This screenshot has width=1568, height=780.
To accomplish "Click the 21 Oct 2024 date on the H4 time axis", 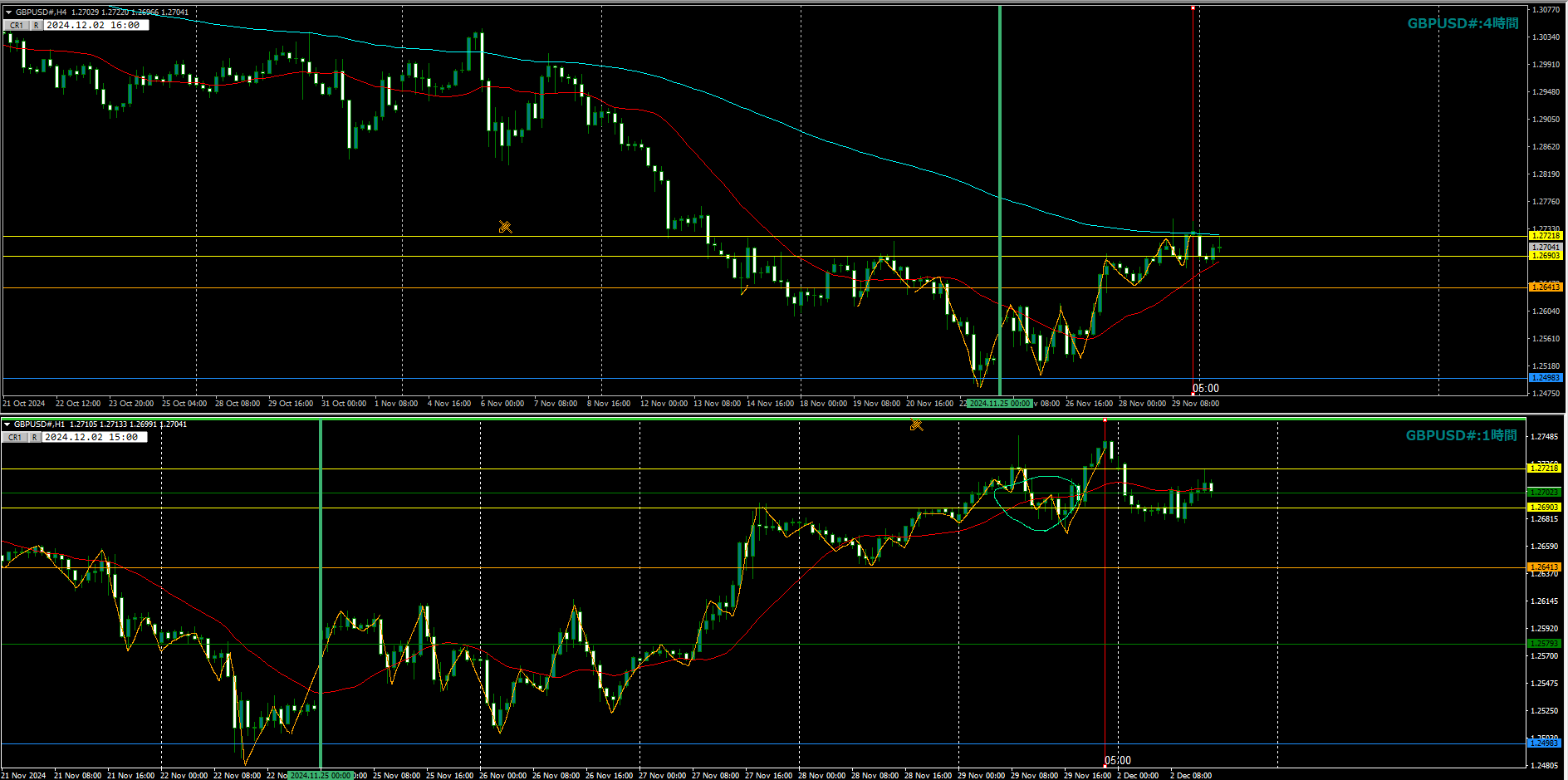I will point(24,404).
